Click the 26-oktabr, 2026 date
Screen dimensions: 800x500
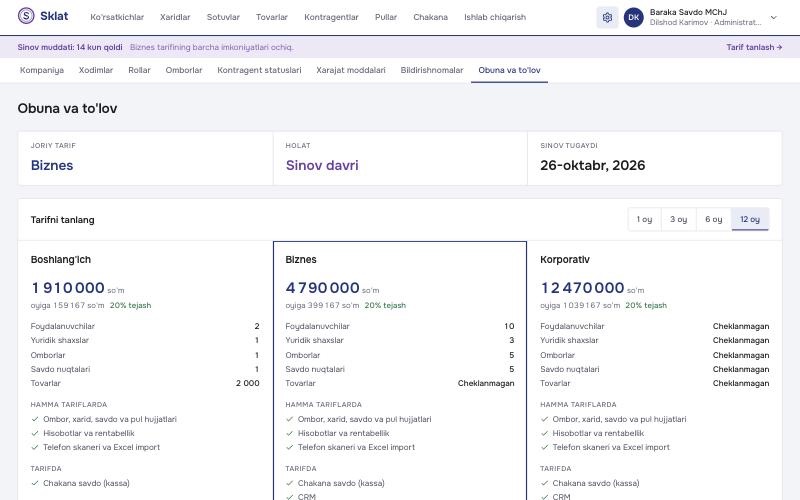coord(592,165)
